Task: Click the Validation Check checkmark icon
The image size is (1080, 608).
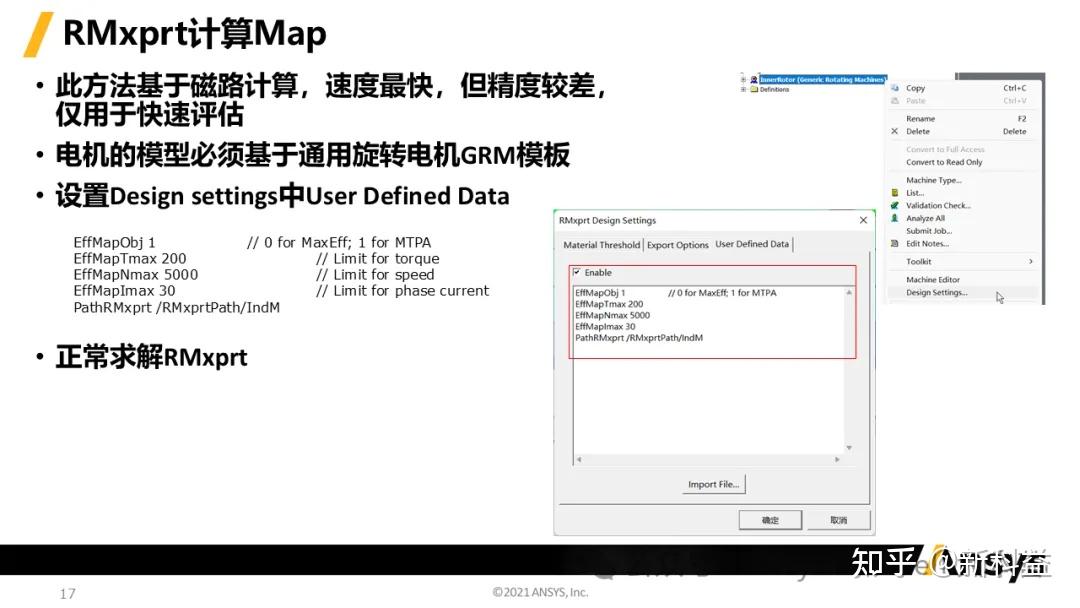Action: point(895,205)
